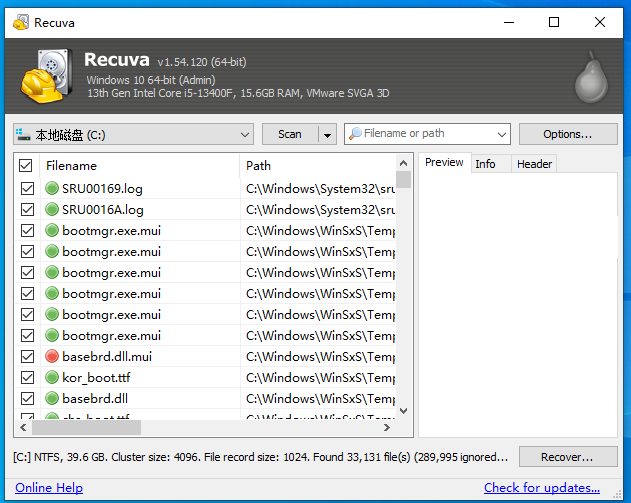The image size is (631, 503).
Task: Select the SRU00169.log filename
Action: (102, 189)
